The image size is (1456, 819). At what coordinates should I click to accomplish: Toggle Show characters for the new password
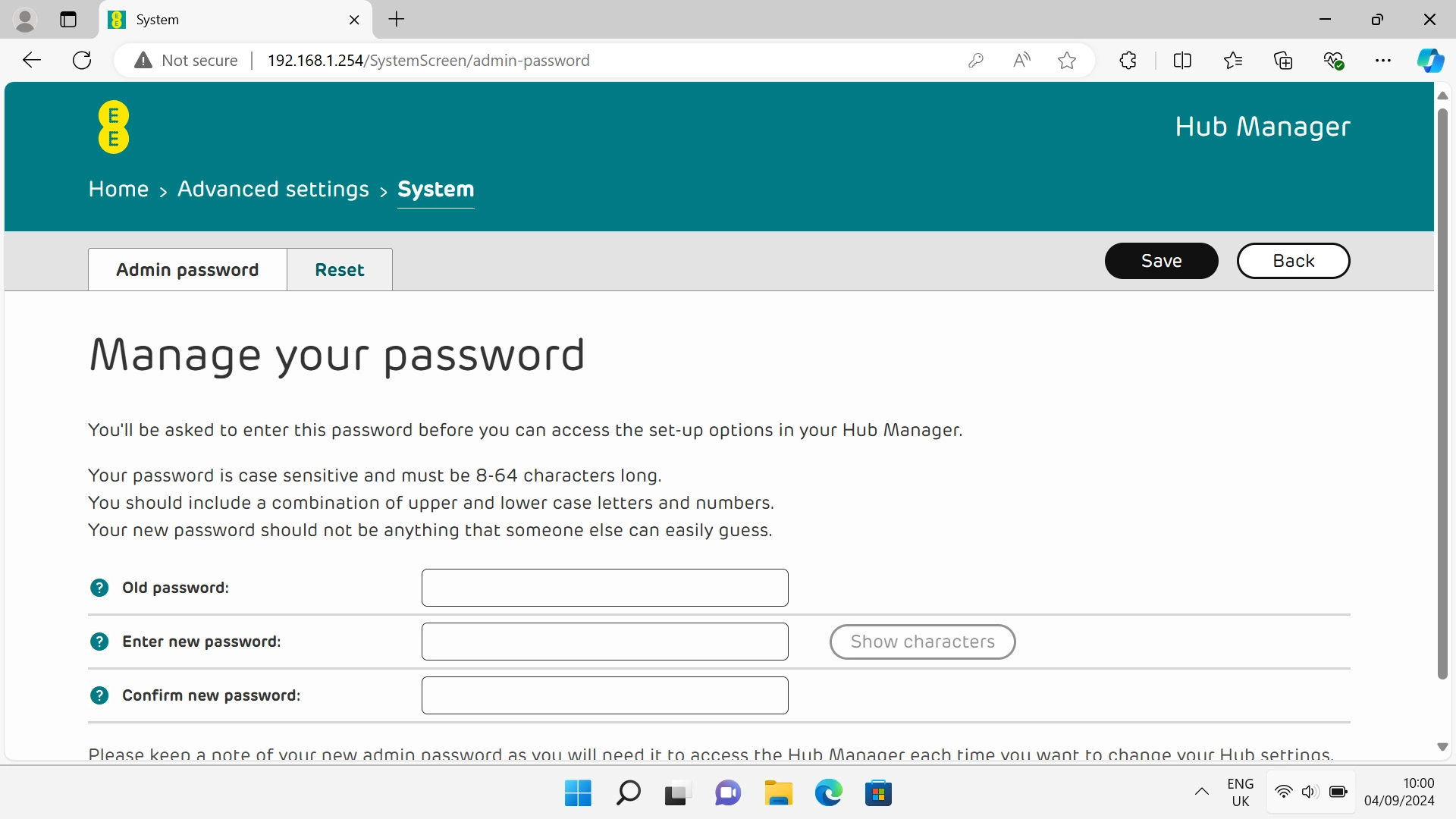coord(922,642)
